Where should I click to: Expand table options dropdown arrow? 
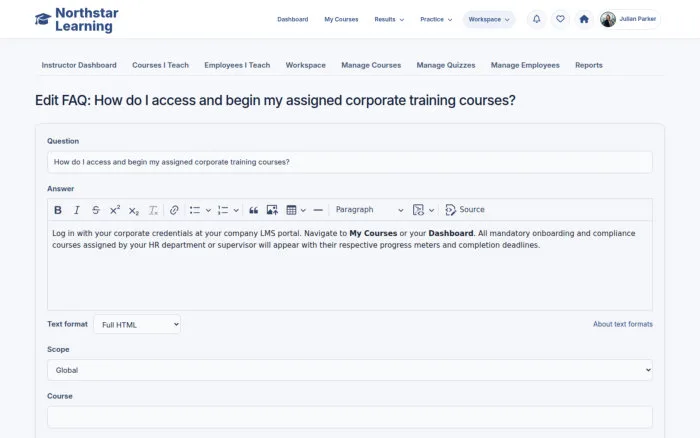303,210
